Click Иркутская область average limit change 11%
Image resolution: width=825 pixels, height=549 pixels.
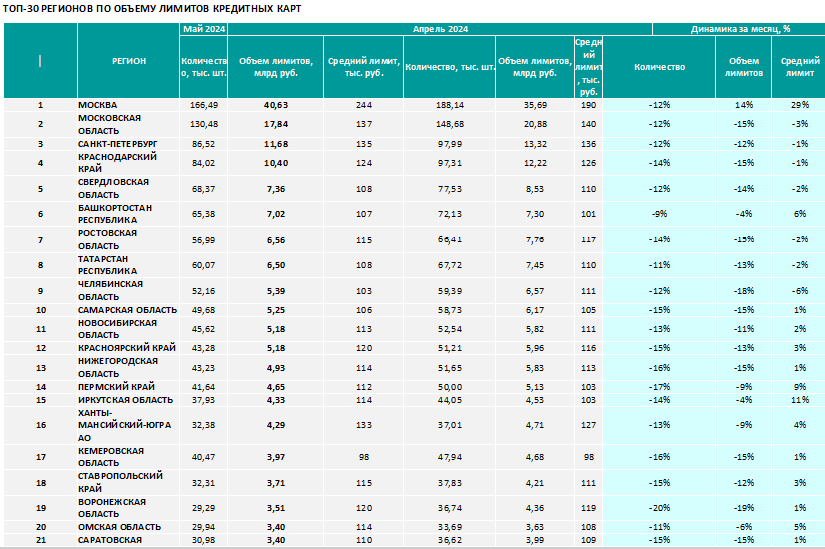click(x=800, y=400)
